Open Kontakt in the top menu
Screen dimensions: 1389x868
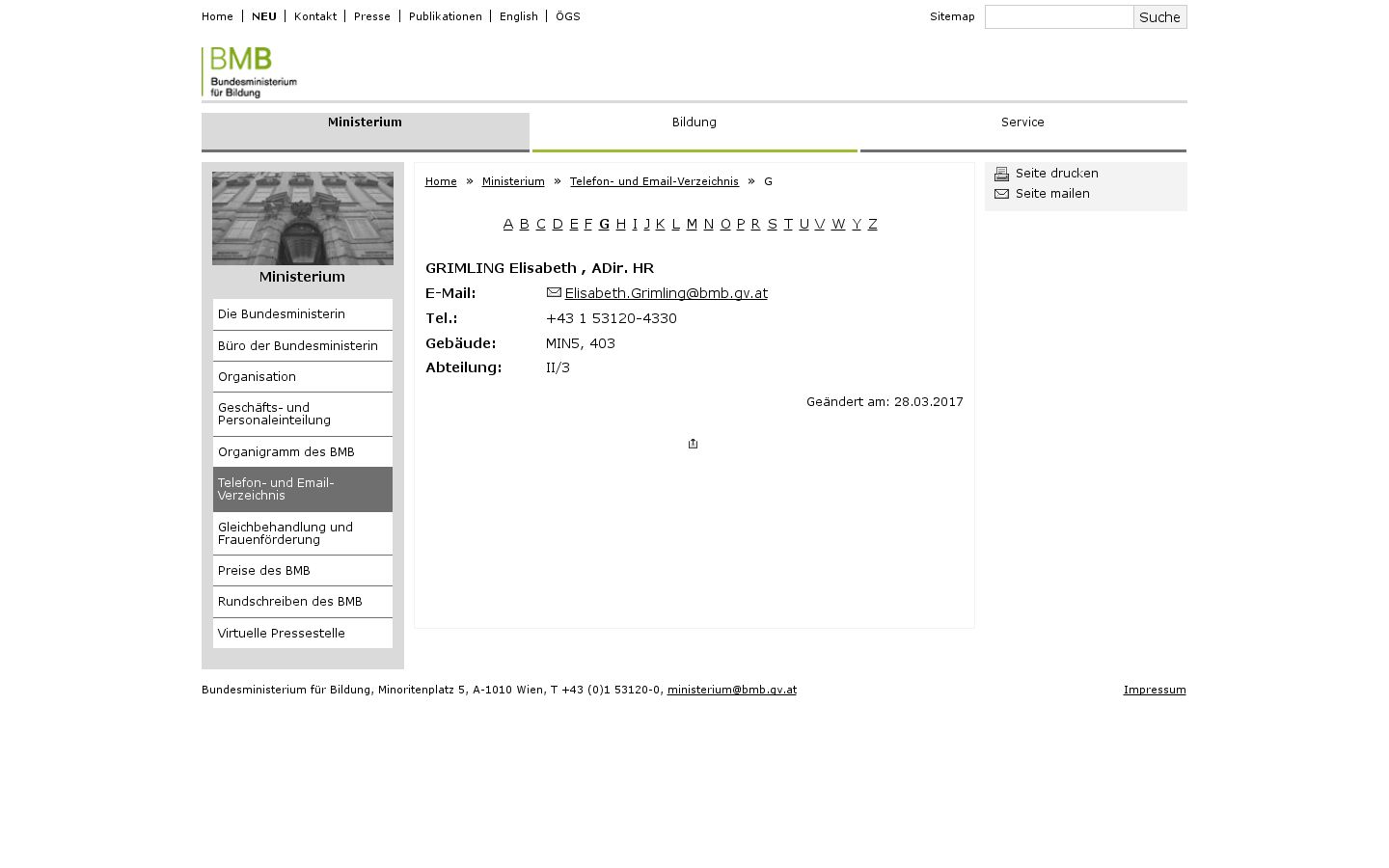pyautogui.click(x=315, y=16)
